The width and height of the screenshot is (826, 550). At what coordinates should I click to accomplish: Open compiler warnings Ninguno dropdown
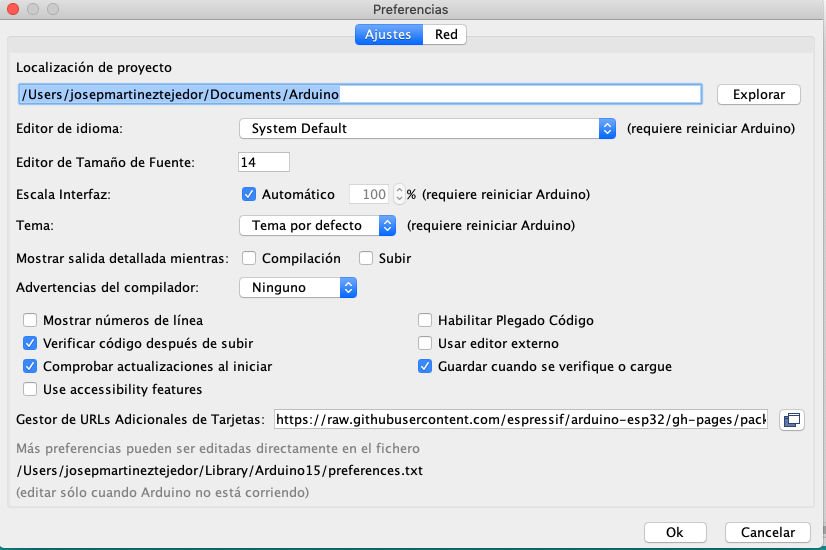click(298, 288)
